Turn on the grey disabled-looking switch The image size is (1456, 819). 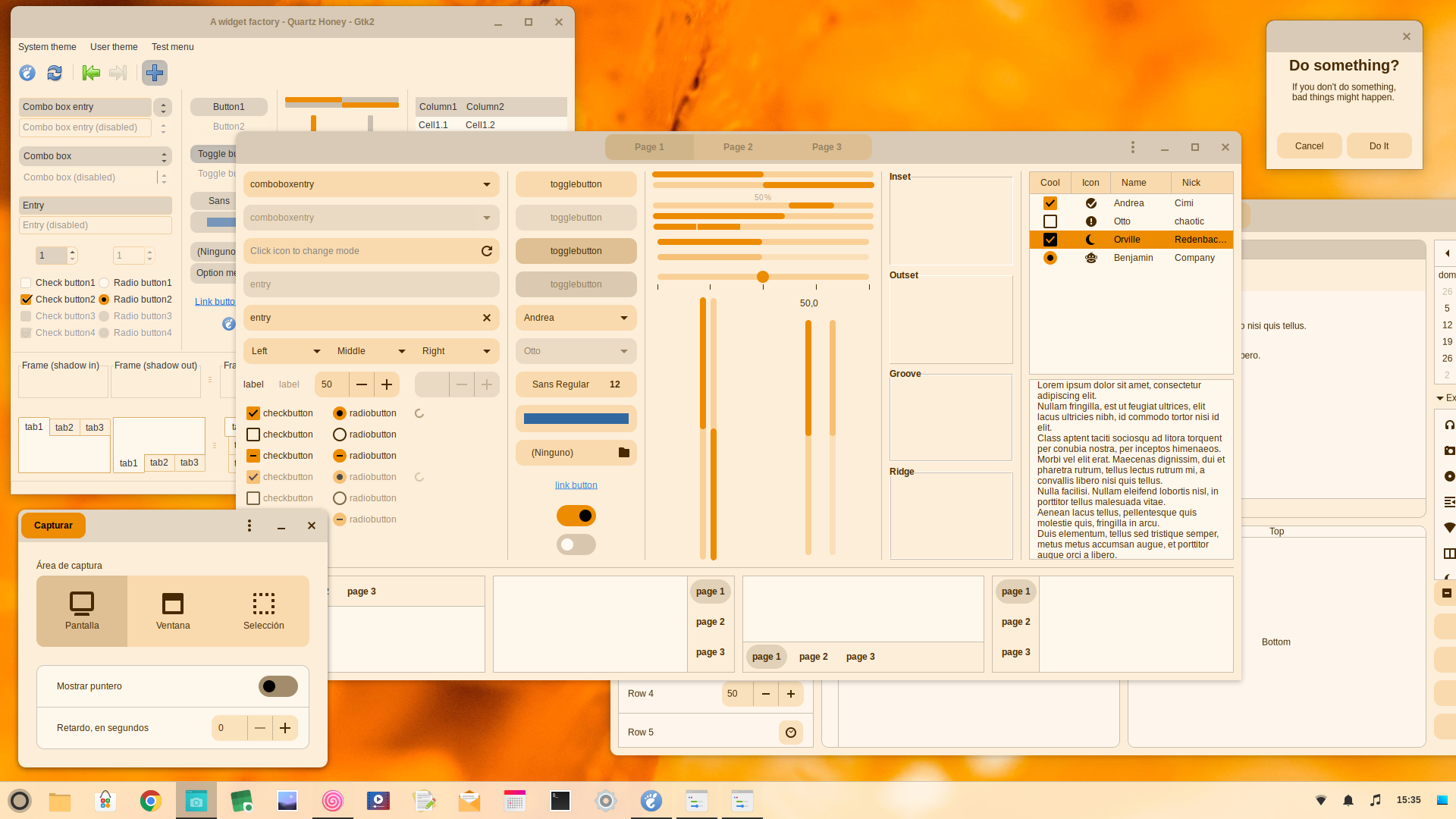coord(576,544)
